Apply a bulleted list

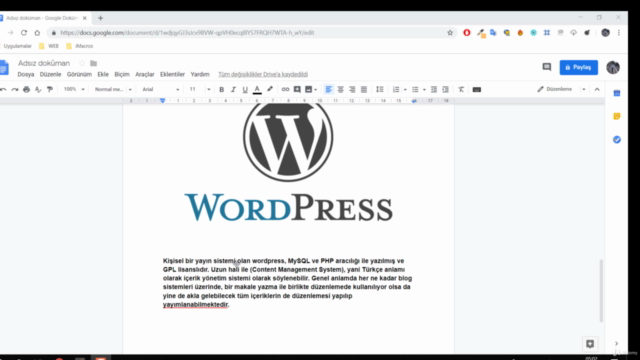point(415,89)
